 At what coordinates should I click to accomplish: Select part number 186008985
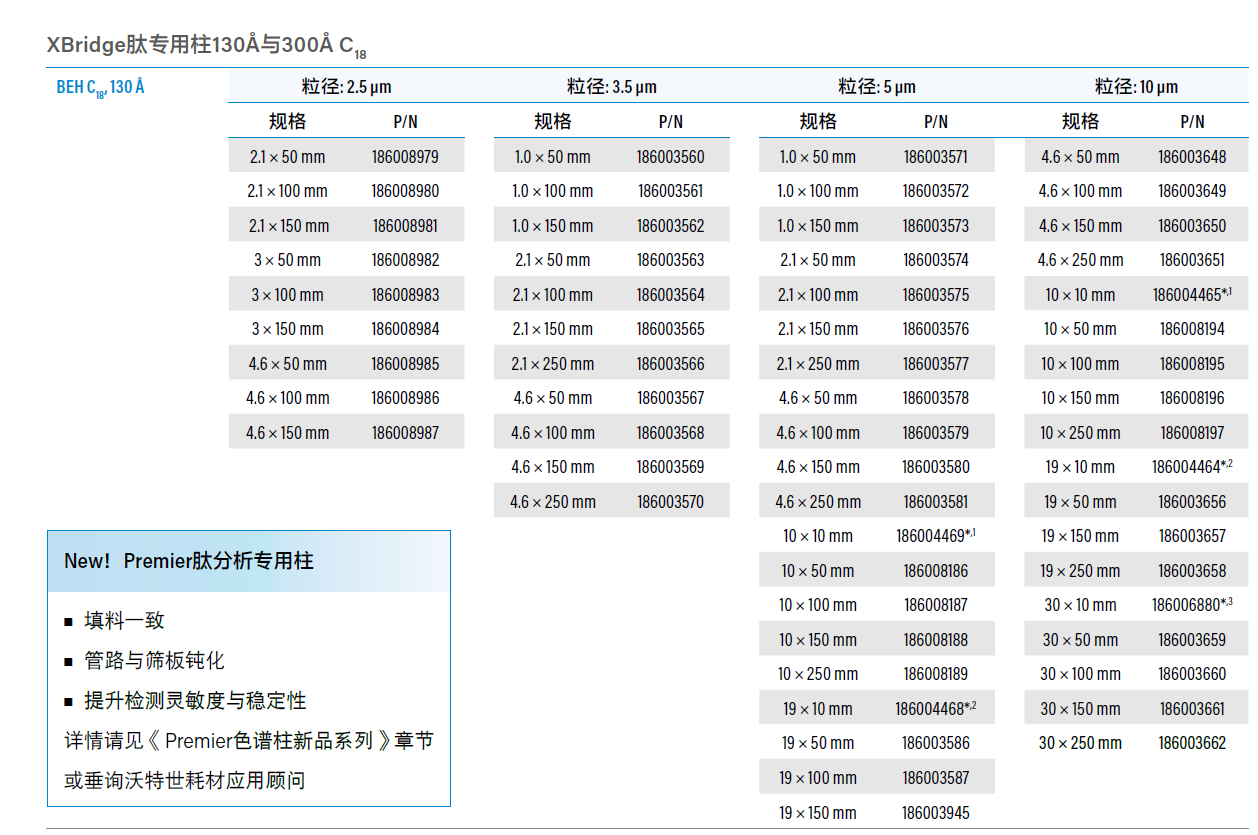point(405,364)
